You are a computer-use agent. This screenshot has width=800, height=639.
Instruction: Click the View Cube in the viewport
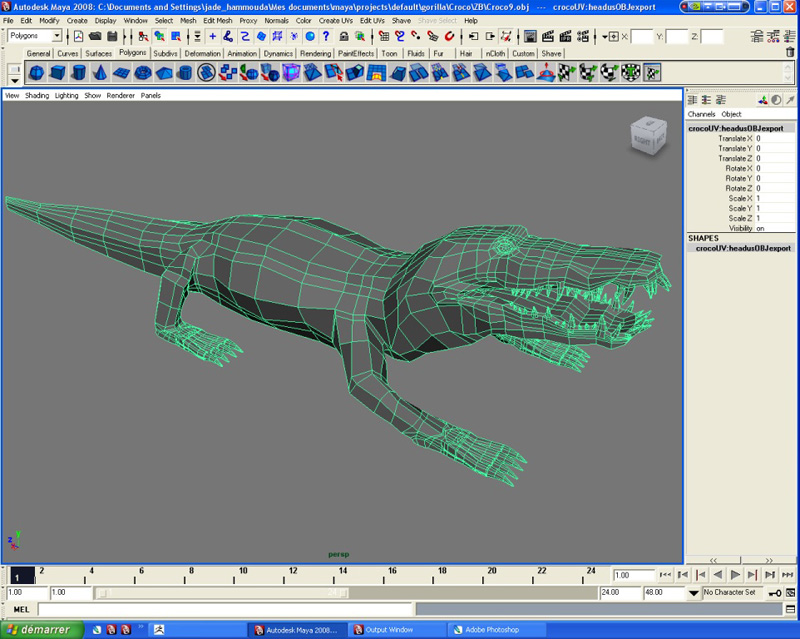point(649,135)
